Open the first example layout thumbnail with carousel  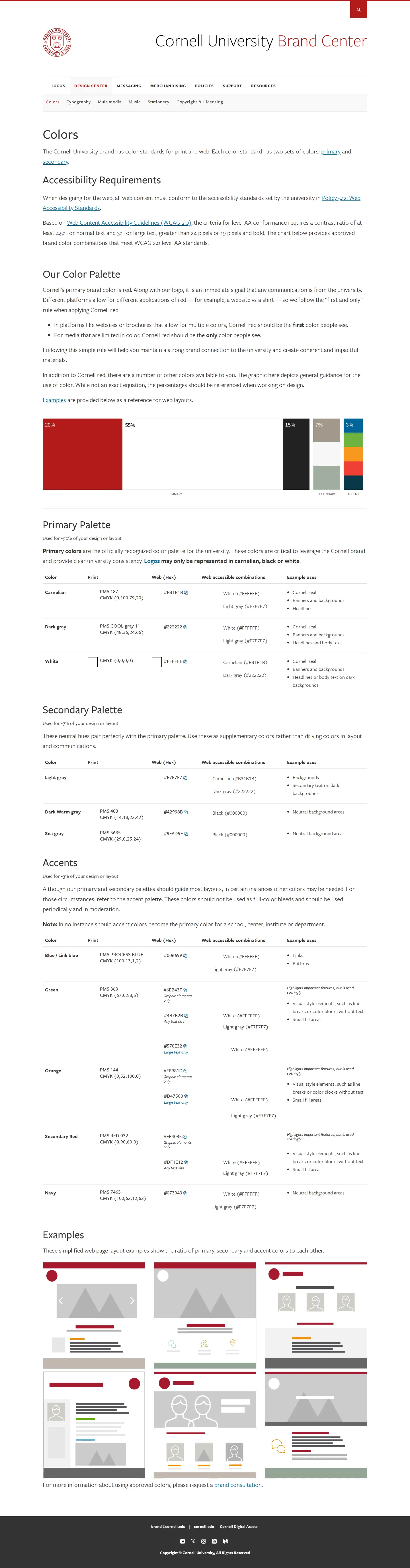(94, 1315)
